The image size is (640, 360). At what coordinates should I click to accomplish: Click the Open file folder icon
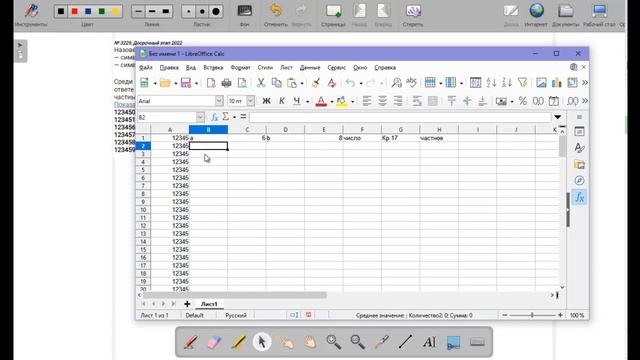pos(165,83)
